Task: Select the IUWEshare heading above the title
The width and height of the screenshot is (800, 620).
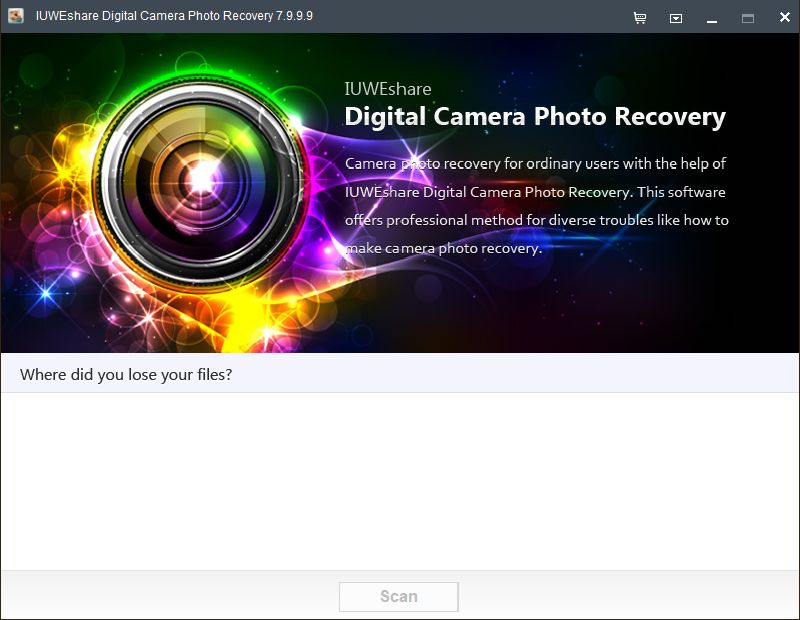Action: (x=387, y=88)
